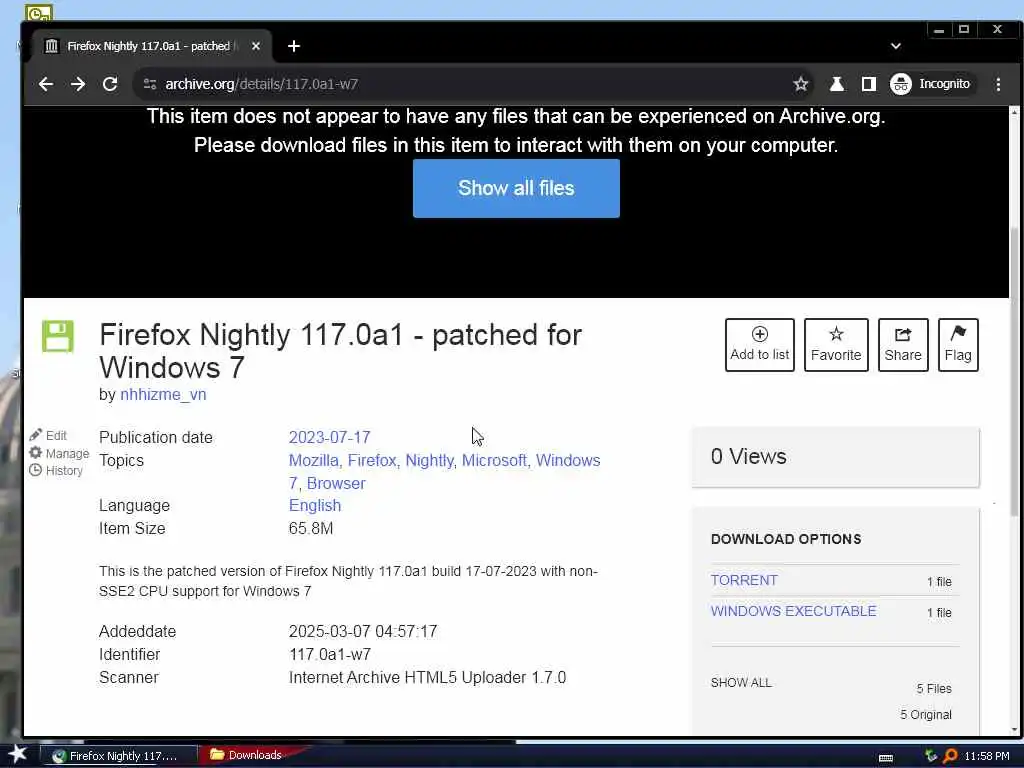Share this archive item
This screenshot has height=768, width=1024.
(x=903, y=345)
